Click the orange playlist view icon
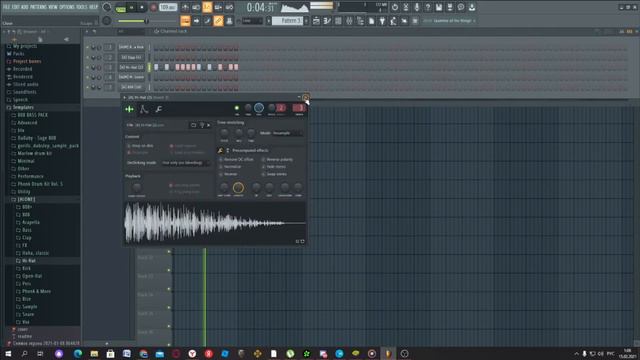Viewport: 640px width, 360px height. point(185,21)
